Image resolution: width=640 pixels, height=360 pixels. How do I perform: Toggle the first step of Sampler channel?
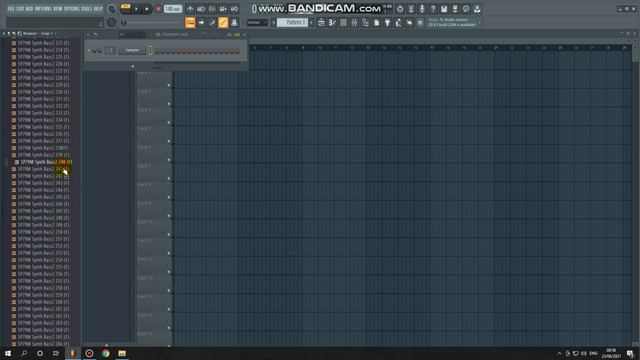tap(157, 51)
